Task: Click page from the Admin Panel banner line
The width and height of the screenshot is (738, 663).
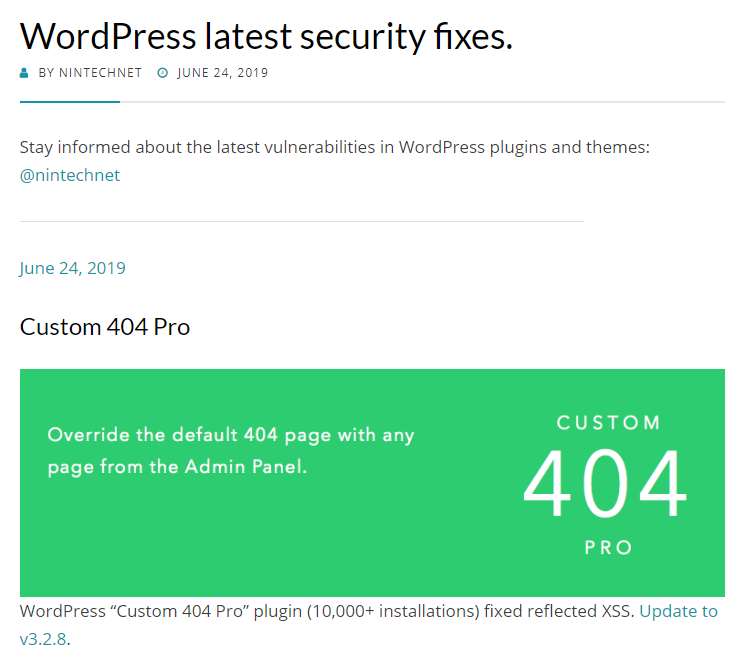Action: point(177,467)
